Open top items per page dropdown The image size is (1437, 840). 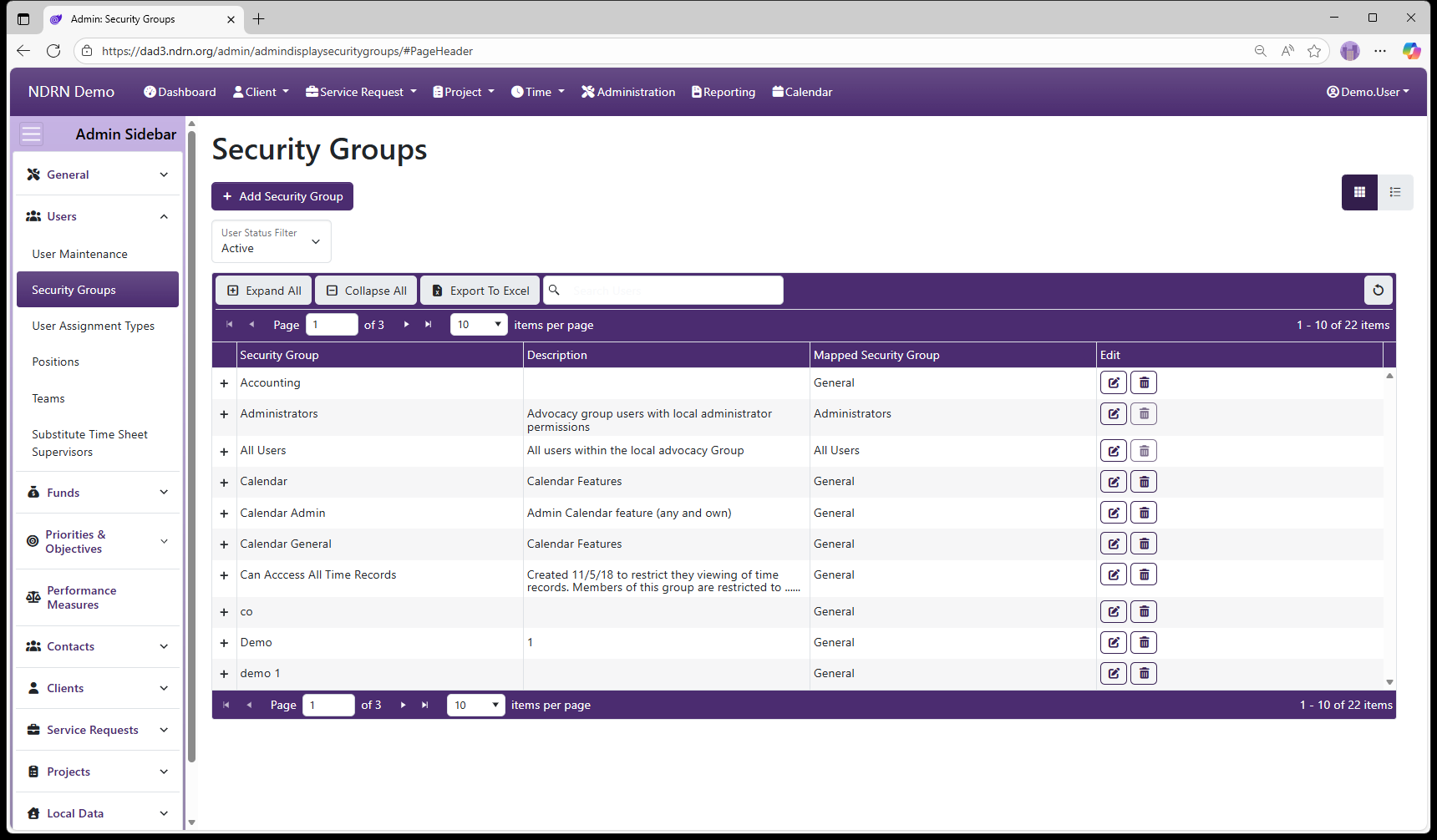click(x=479, y=324)
